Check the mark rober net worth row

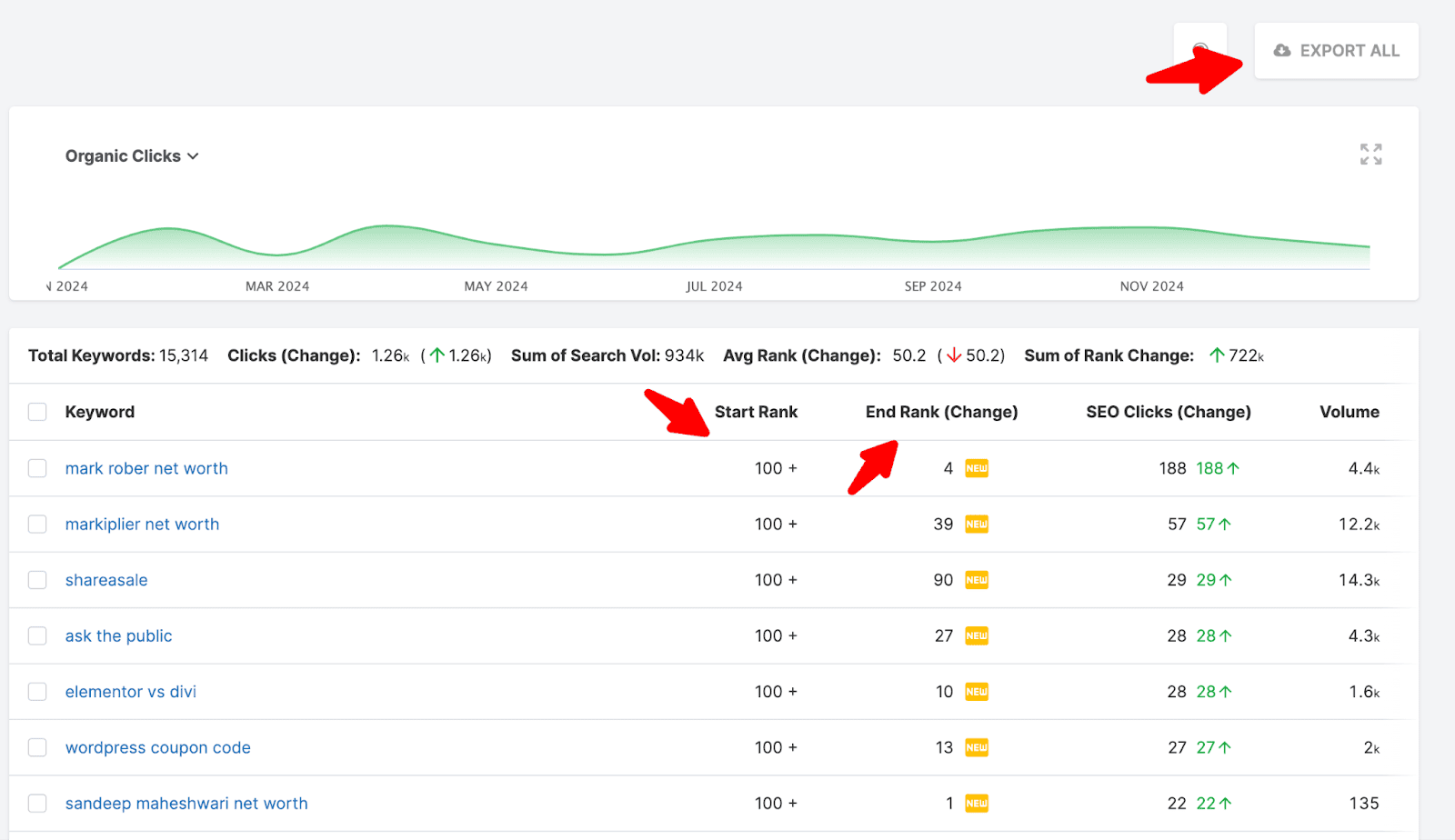click(37, 468)
